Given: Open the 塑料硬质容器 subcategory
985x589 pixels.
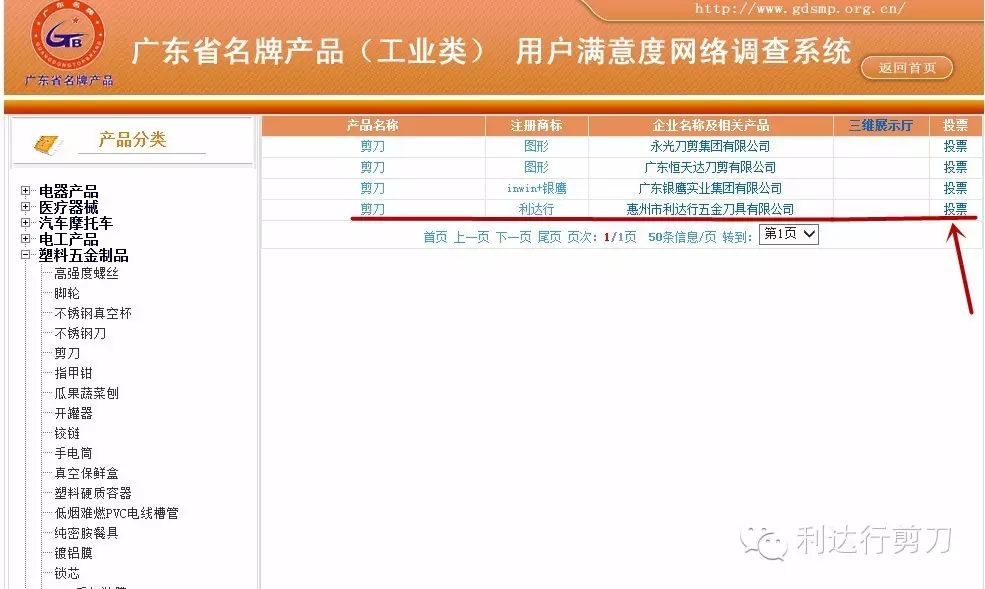Looking at the screenshot, I should [93, 493].
